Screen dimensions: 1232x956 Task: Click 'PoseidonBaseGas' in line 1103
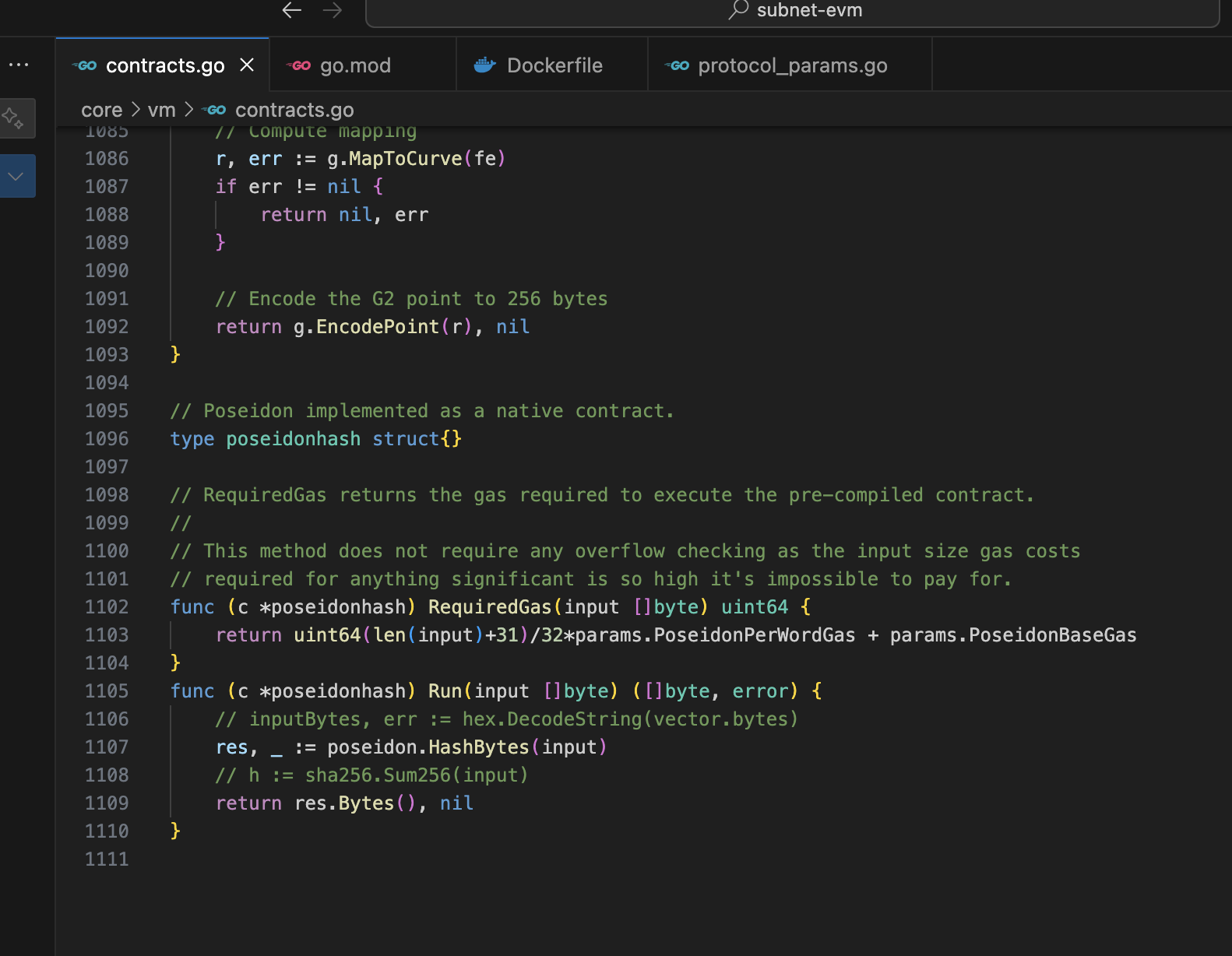tap(1053, 635)
